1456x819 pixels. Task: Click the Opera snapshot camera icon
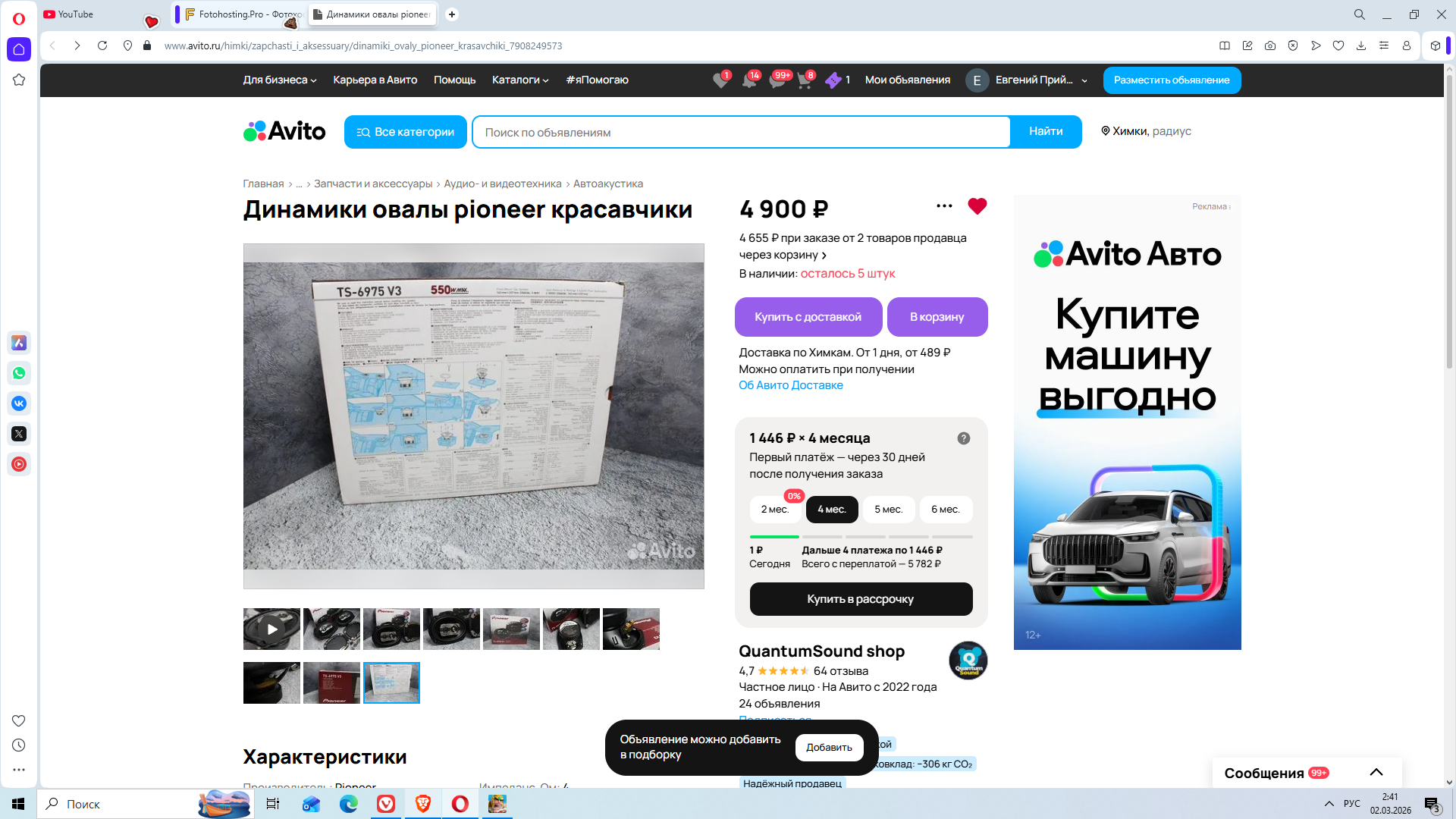(1270, 45)
